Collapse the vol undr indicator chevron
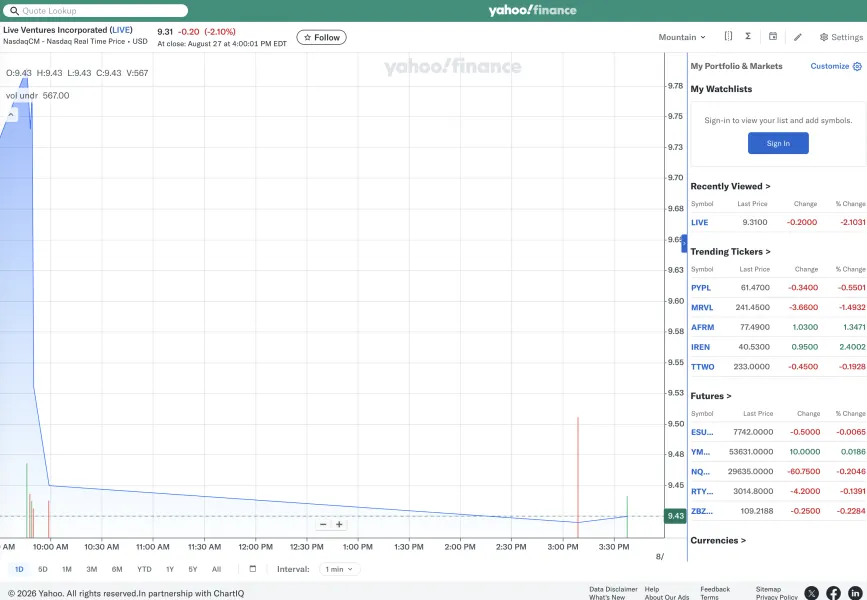 point(11,114)
